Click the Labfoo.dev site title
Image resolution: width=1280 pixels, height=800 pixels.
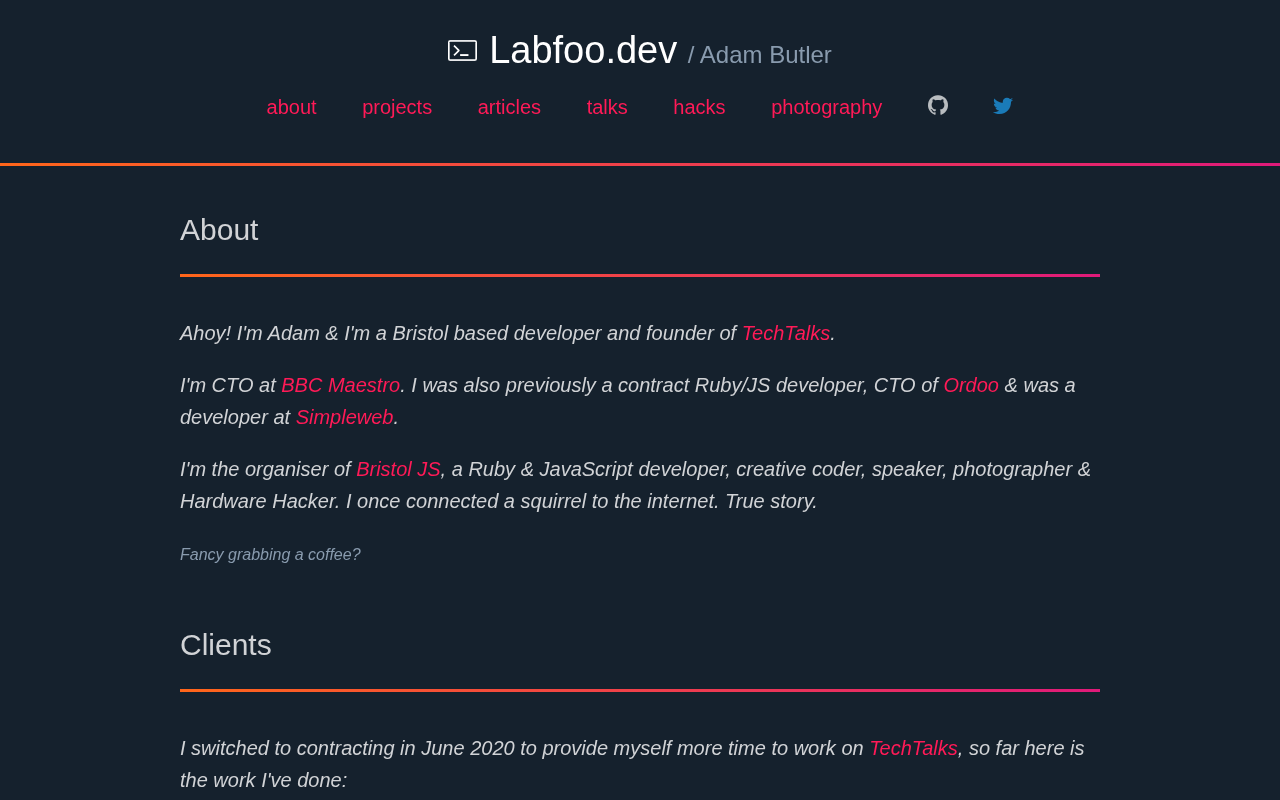583,51
